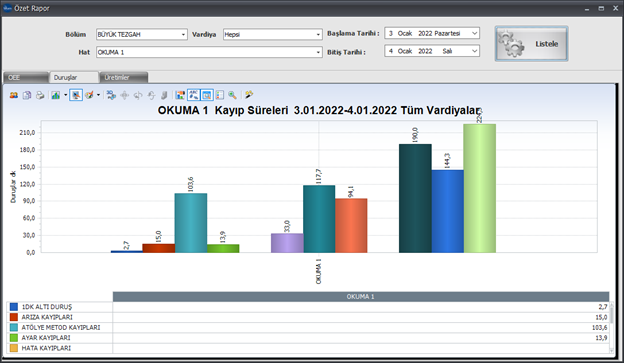
Task: Open the bar chart gallery icon
Action: 56,95
